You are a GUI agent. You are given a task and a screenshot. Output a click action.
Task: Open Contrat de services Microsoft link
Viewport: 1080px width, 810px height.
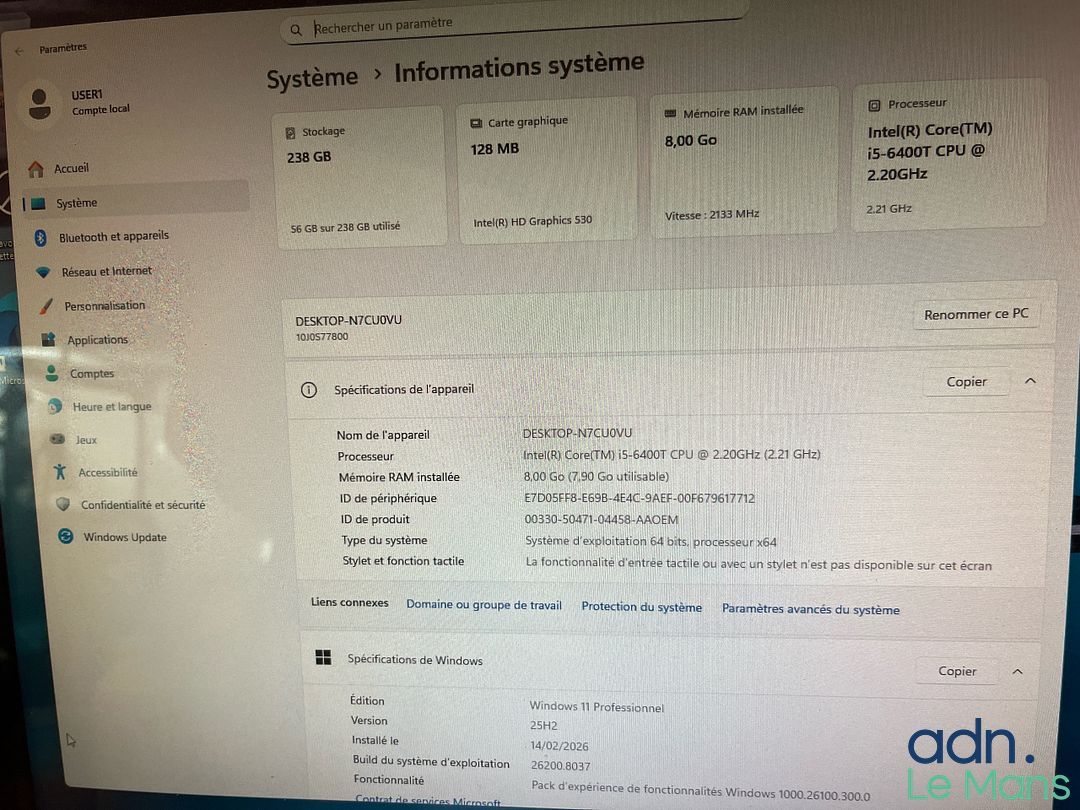click(x=428, y=802)
